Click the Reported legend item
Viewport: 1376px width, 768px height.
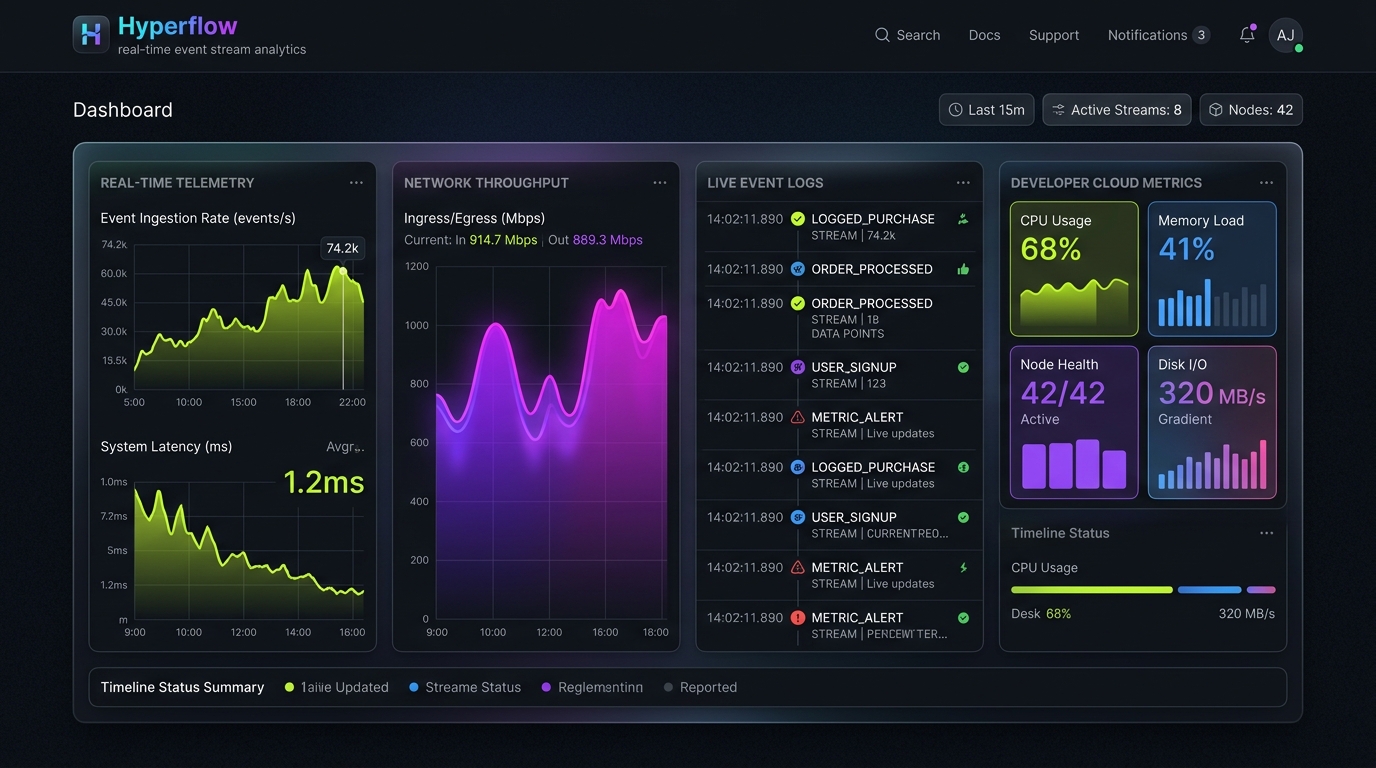700,687
